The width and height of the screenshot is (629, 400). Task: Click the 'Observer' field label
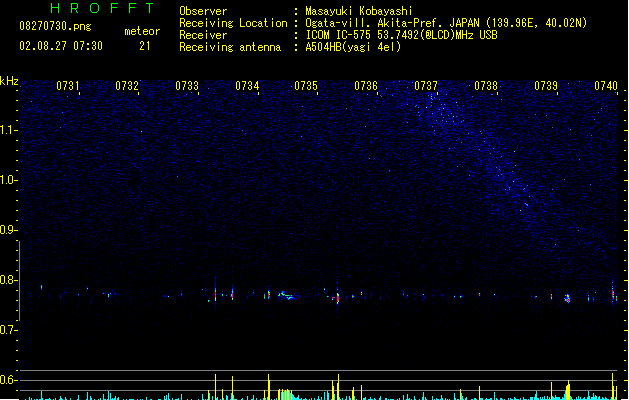click(x=203, y=11)
